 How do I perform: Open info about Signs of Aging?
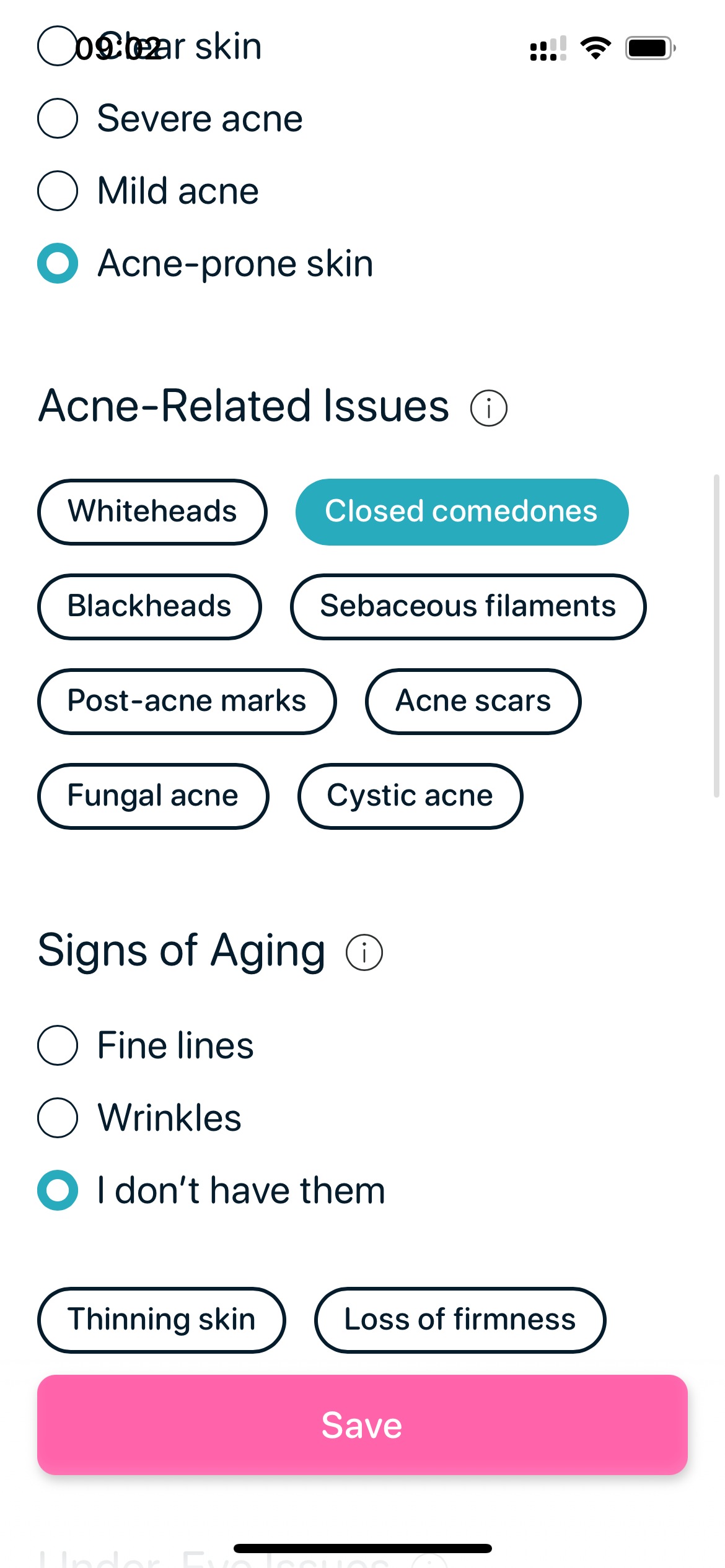point(364,952)
